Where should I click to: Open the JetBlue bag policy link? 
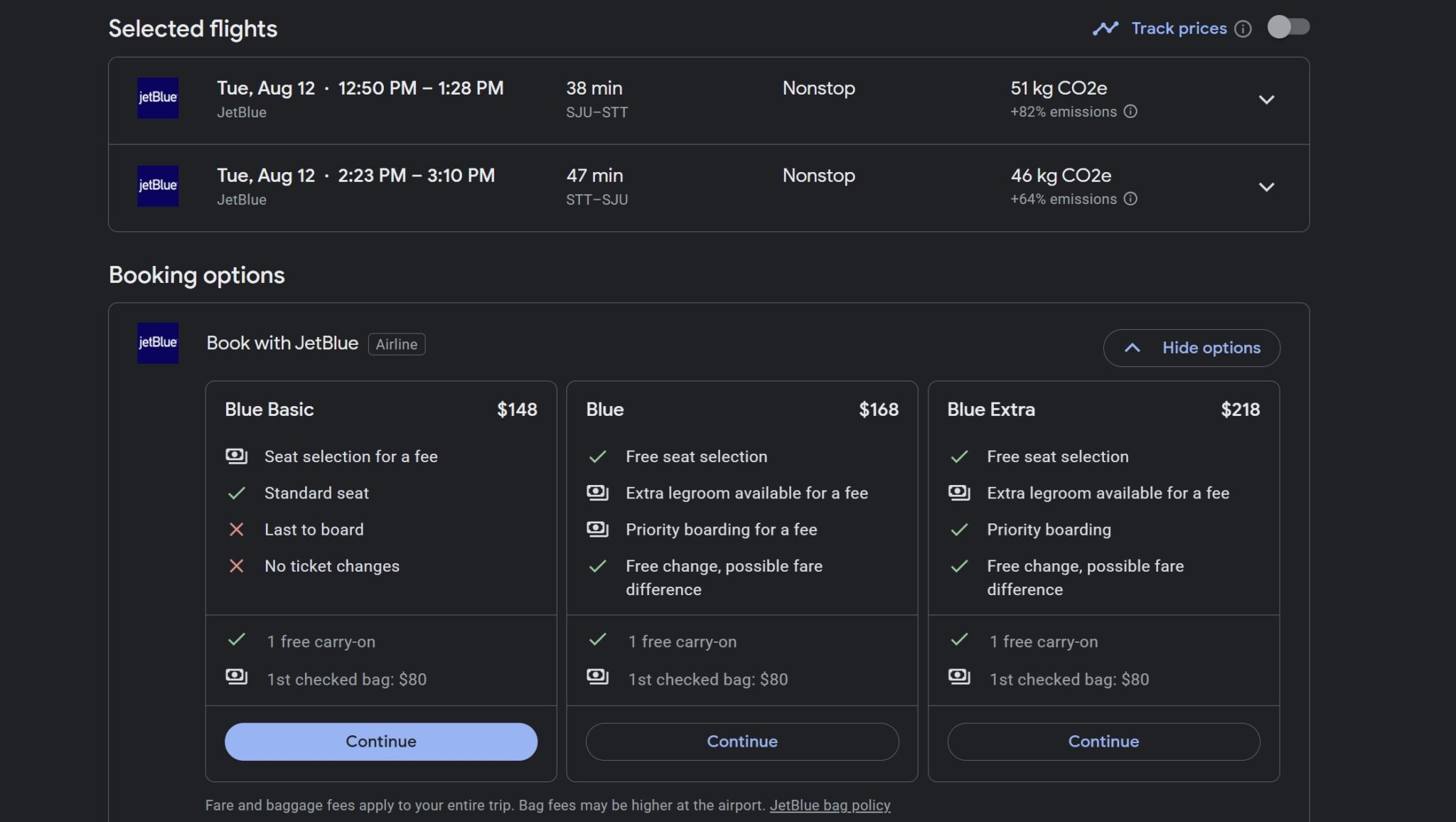[x=830, y=806]
